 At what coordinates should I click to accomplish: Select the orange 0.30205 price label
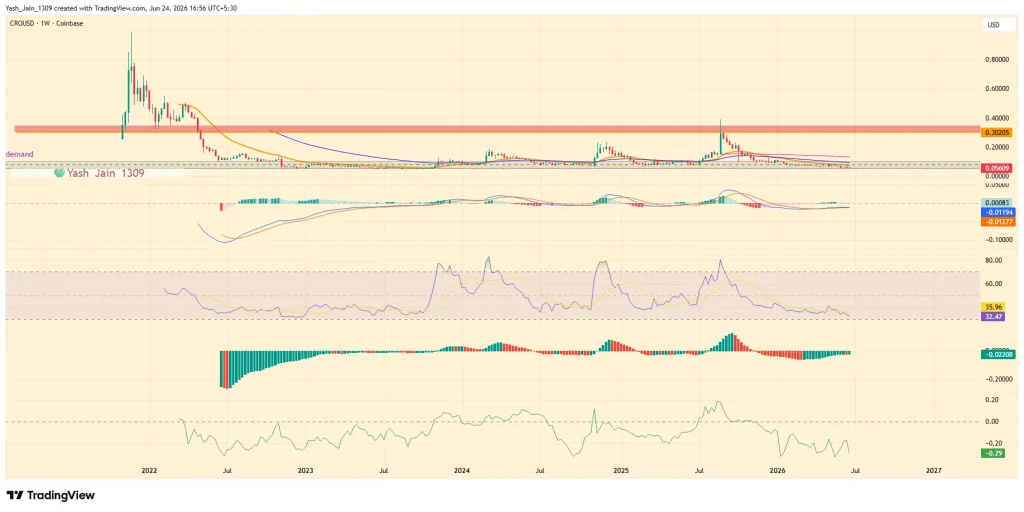pos(997,132)
